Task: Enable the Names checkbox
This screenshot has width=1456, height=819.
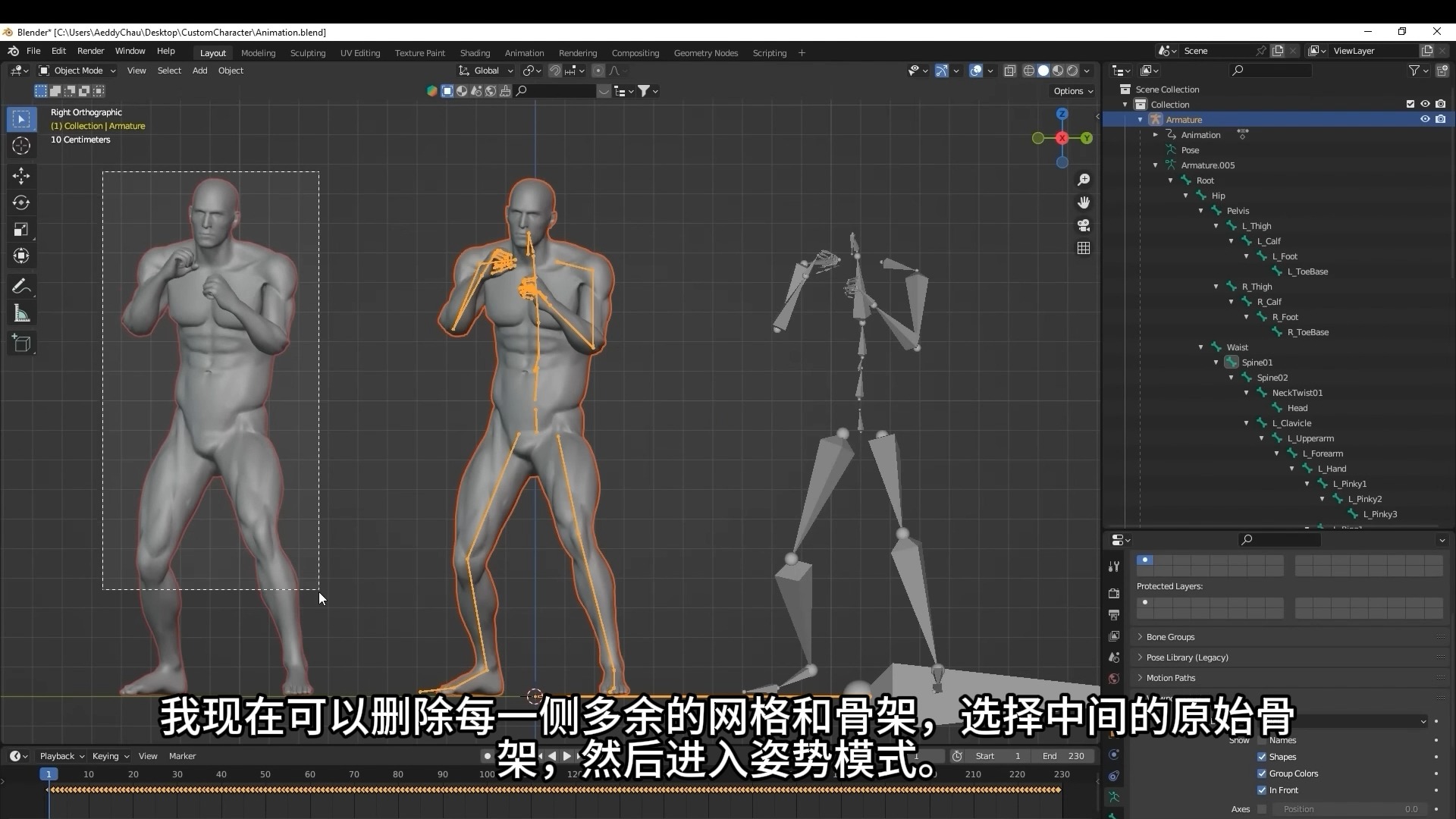Action: coord(1262,740)
